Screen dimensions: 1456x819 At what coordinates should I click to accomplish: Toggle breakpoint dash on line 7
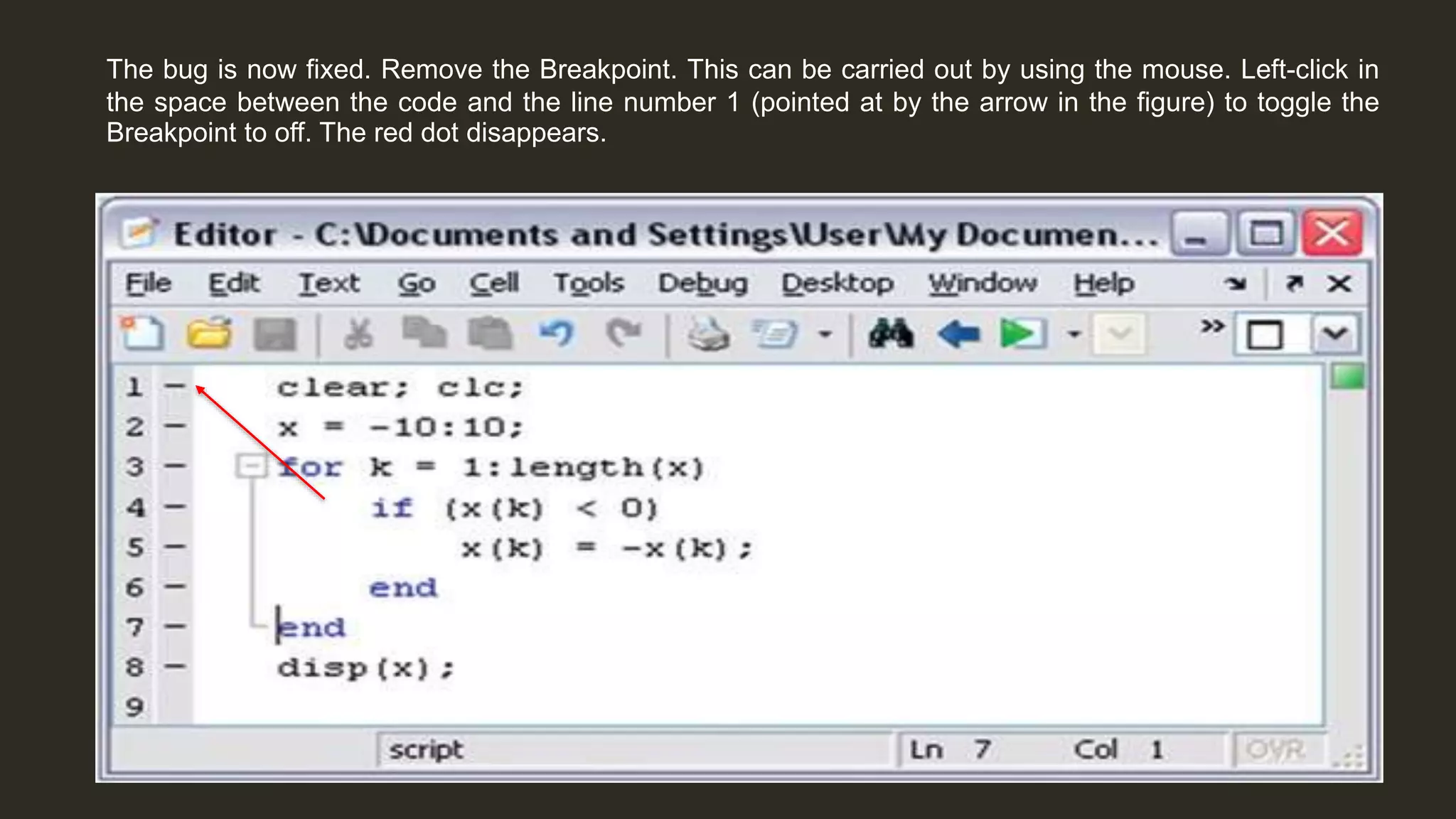point(175,626)
